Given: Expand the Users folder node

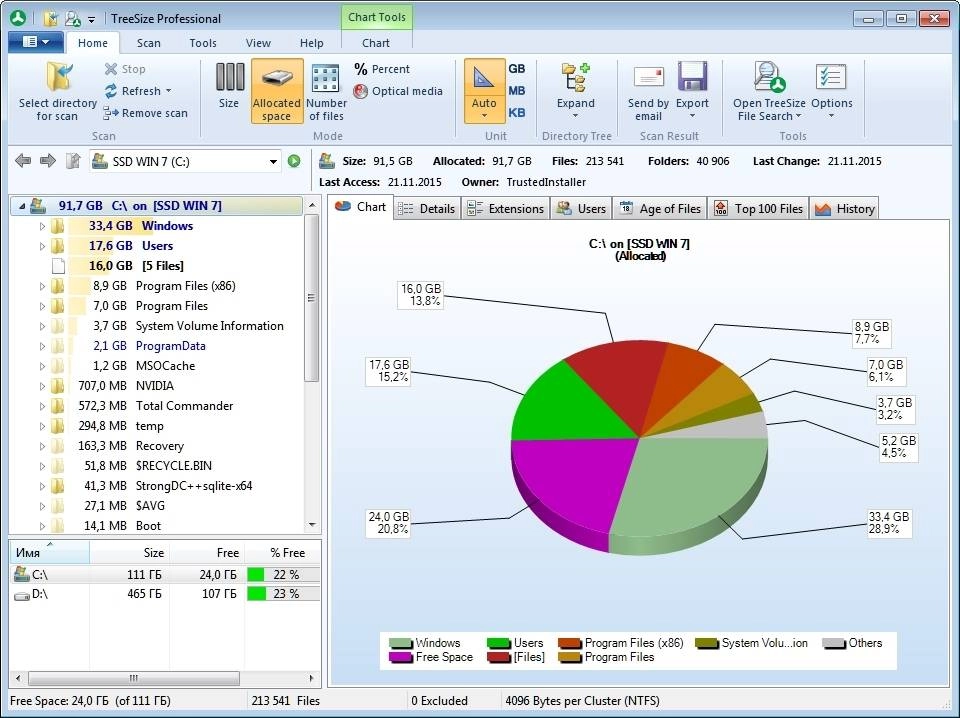Looking at the screenshot, I should pos(42,246).
